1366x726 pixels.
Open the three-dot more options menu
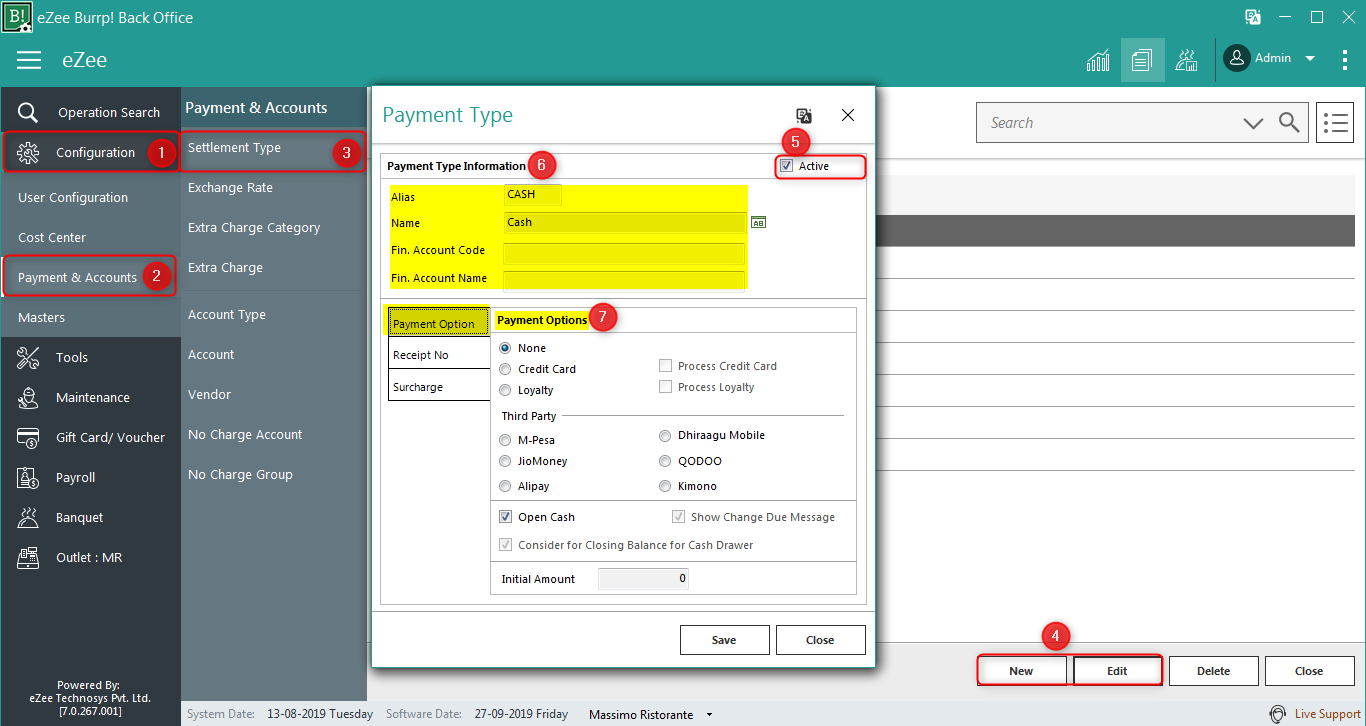pos(1345,59)
